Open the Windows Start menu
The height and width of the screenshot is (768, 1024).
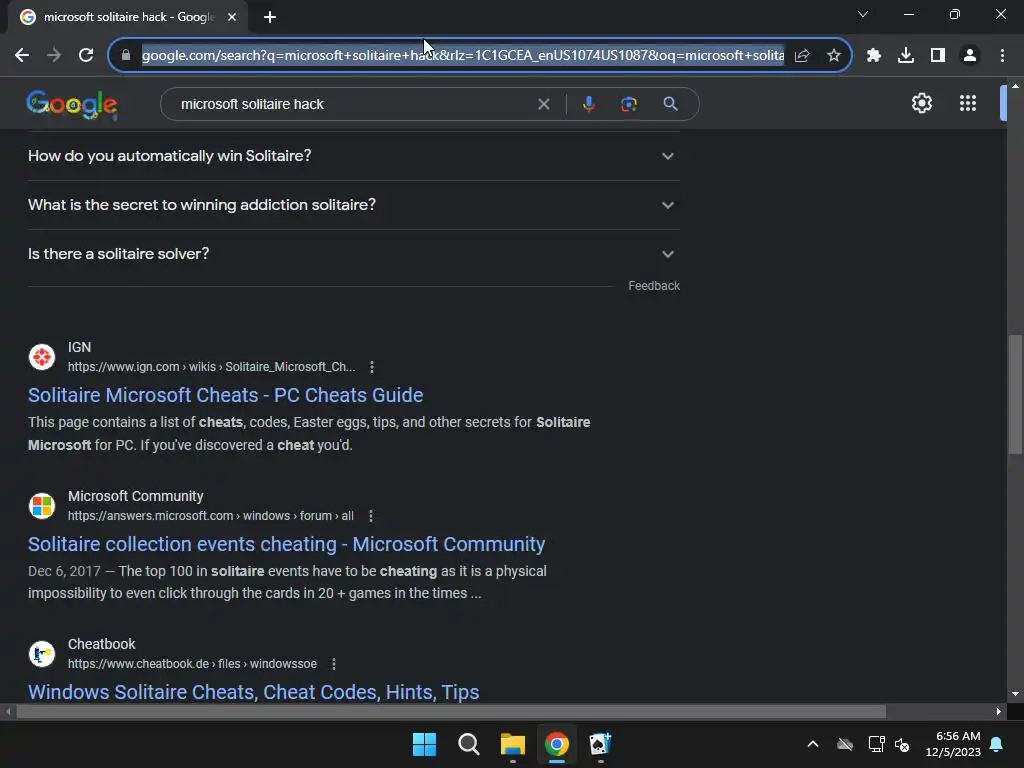pyautogui.click(x=424, y=744)
